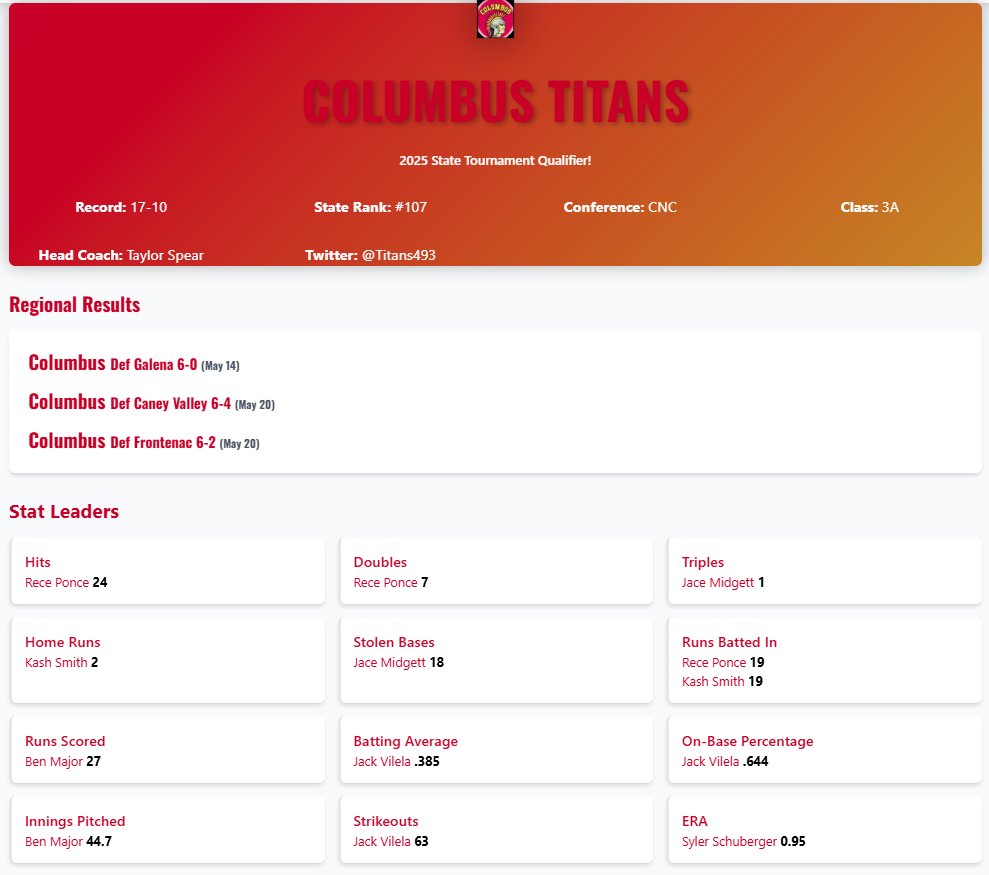Click the Stolen Bases card title

click(x=394, y=642)
